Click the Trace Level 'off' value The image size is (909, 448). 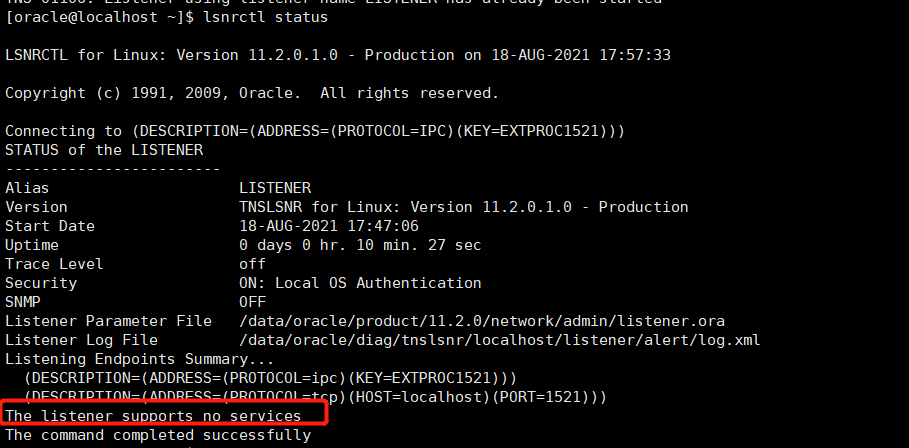[x=252, y=264]
